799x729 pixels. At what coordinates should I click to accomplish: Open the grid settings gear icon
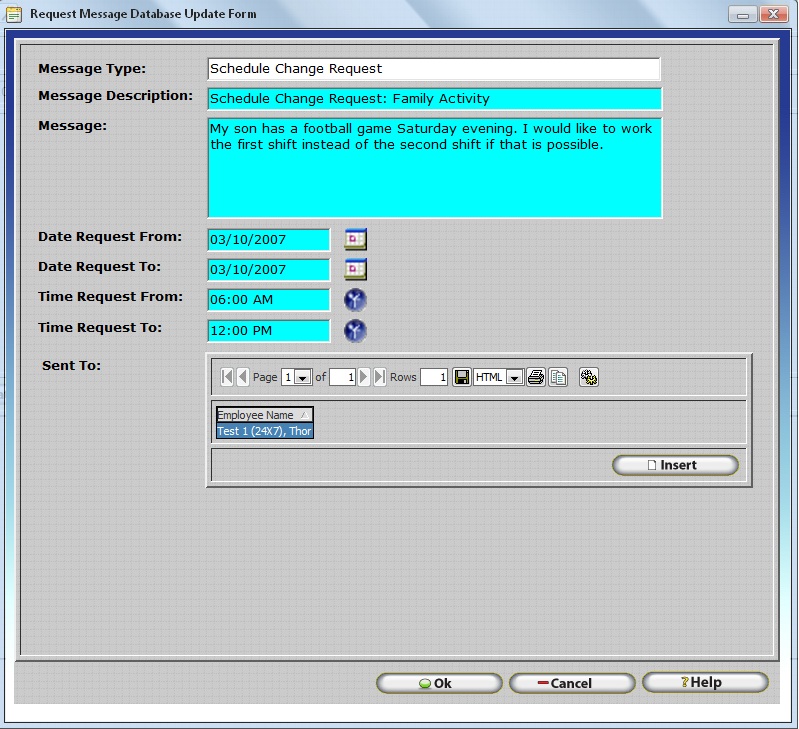[x=589, y=377]
